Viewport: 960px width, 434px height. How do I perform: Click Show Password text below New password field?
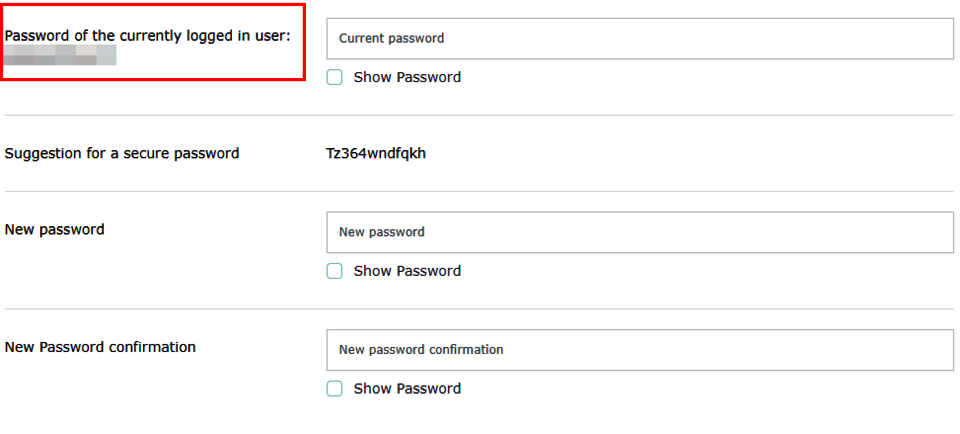click(407, 271)
